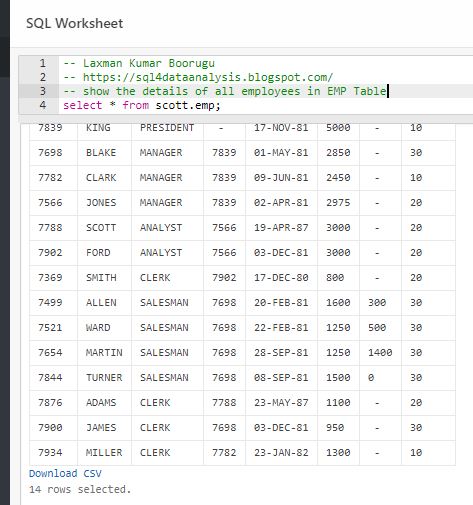Screen dimensions: 473x505
Task: Click hire date 19-APR-87
Action: [281, 228]
